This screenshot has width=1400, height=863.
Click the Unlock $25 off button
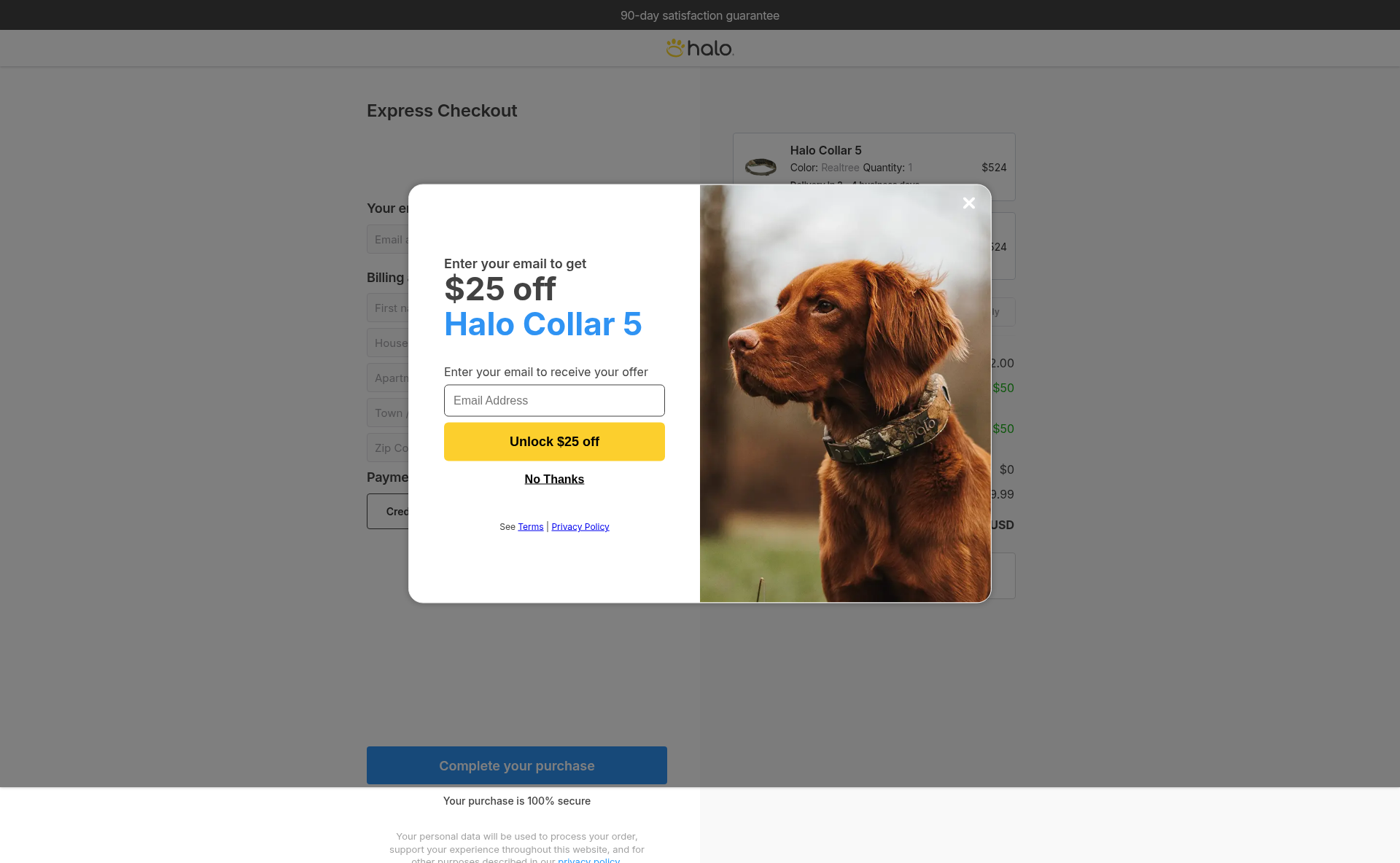coord(554,442)
